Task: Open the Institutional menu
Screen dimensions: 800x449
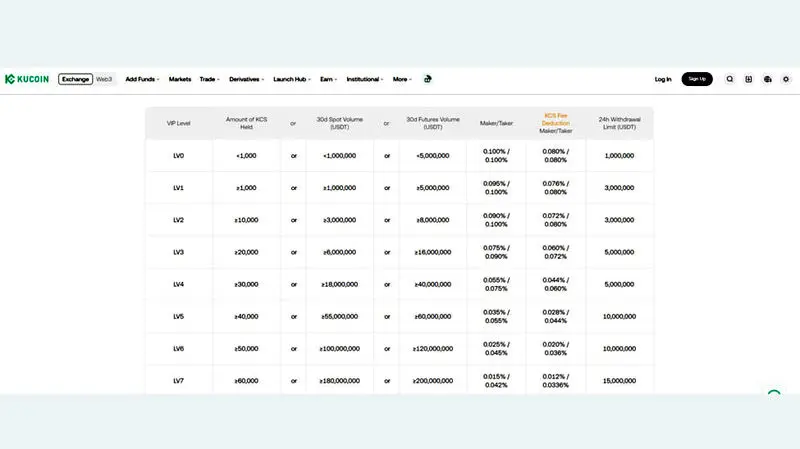Action: (x=364, y=79)
